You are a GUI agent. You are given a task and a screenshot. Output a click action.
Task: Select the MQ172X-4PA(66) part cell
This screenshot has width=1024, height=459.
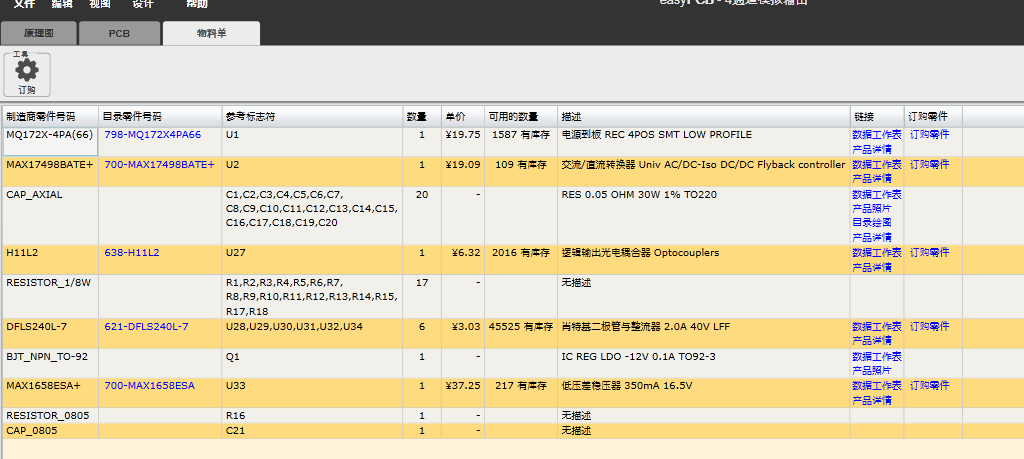pyautogui.click(x=51, y=142)
